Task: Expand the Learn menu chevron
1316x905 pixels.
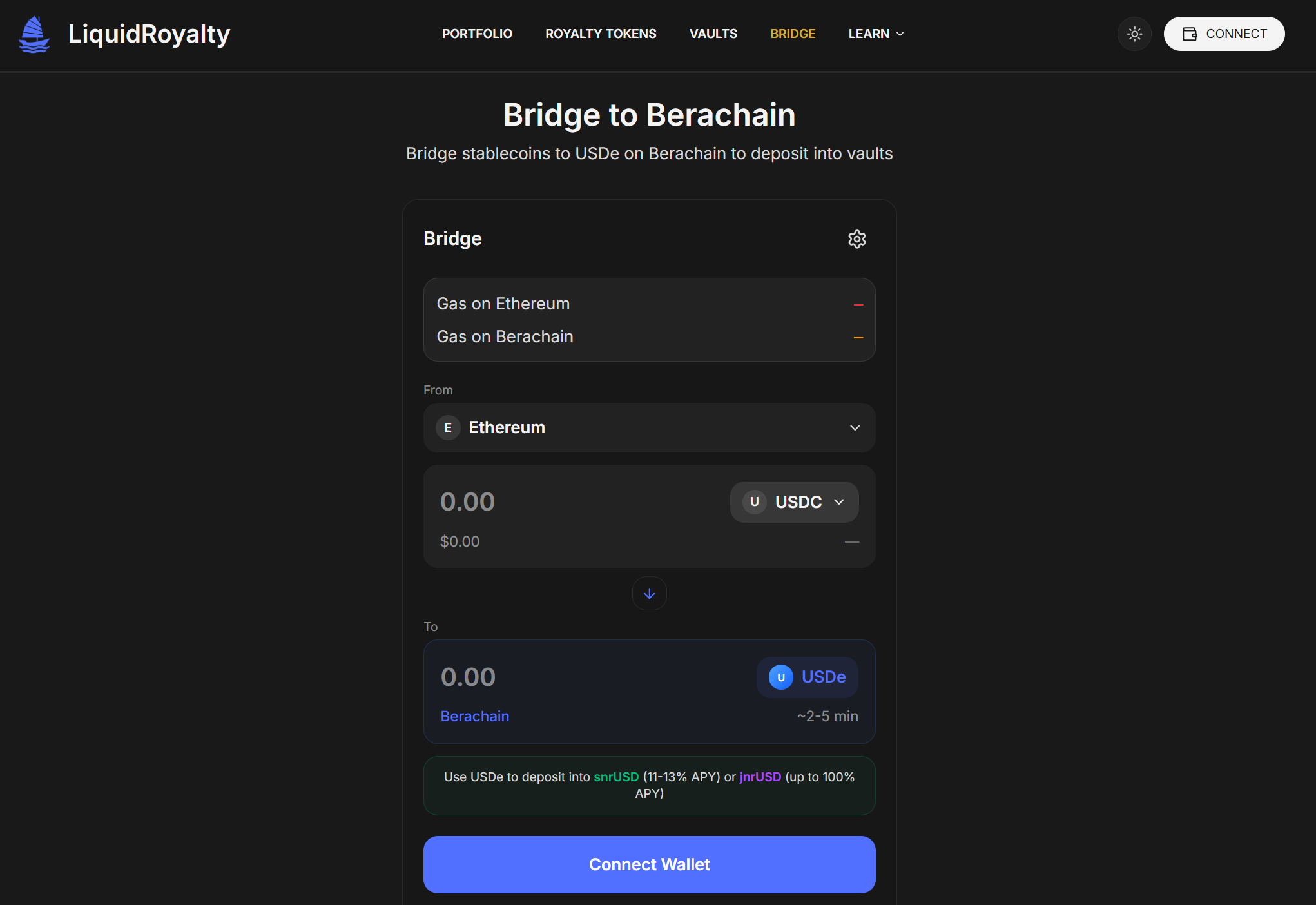Action: click(x=900, y=34)
